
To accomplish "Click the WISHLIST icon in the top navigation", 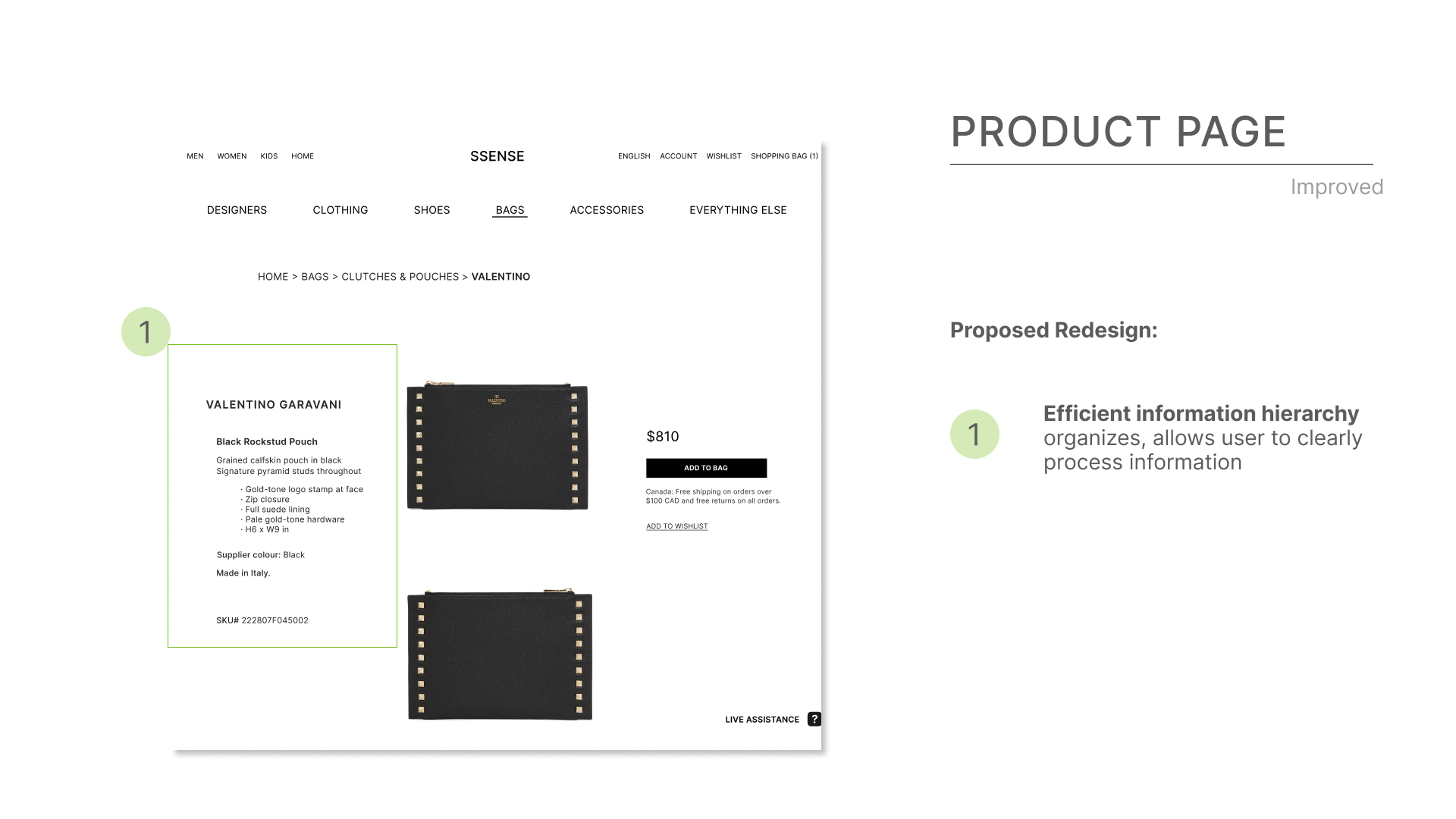I will click(723, 156).
